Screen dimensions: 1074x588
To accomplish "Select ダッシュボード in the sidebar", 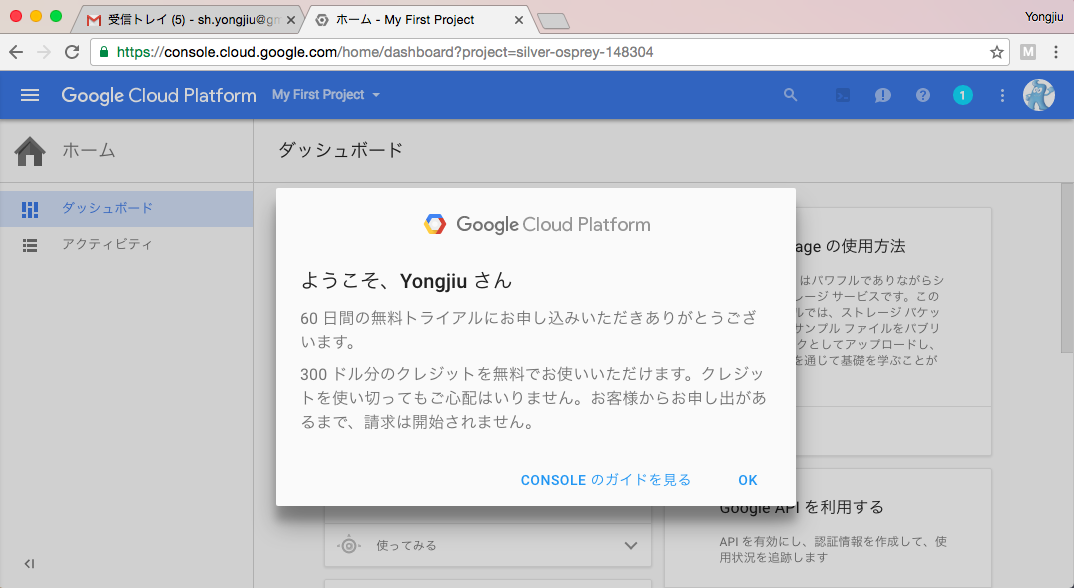I will [x=105, y=208].
